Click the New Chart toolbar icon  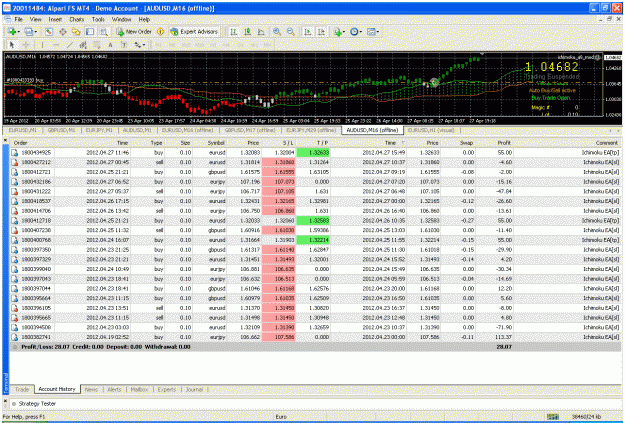12,31
